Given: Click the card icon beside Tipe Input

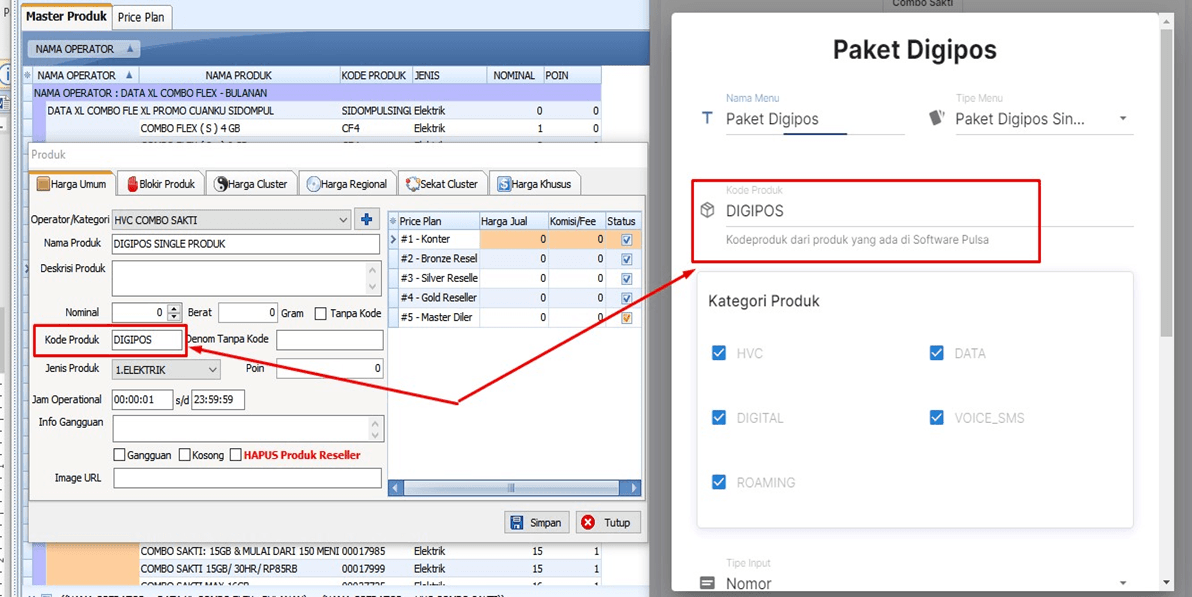Looking at the screenshot, I should coord(707,583).
